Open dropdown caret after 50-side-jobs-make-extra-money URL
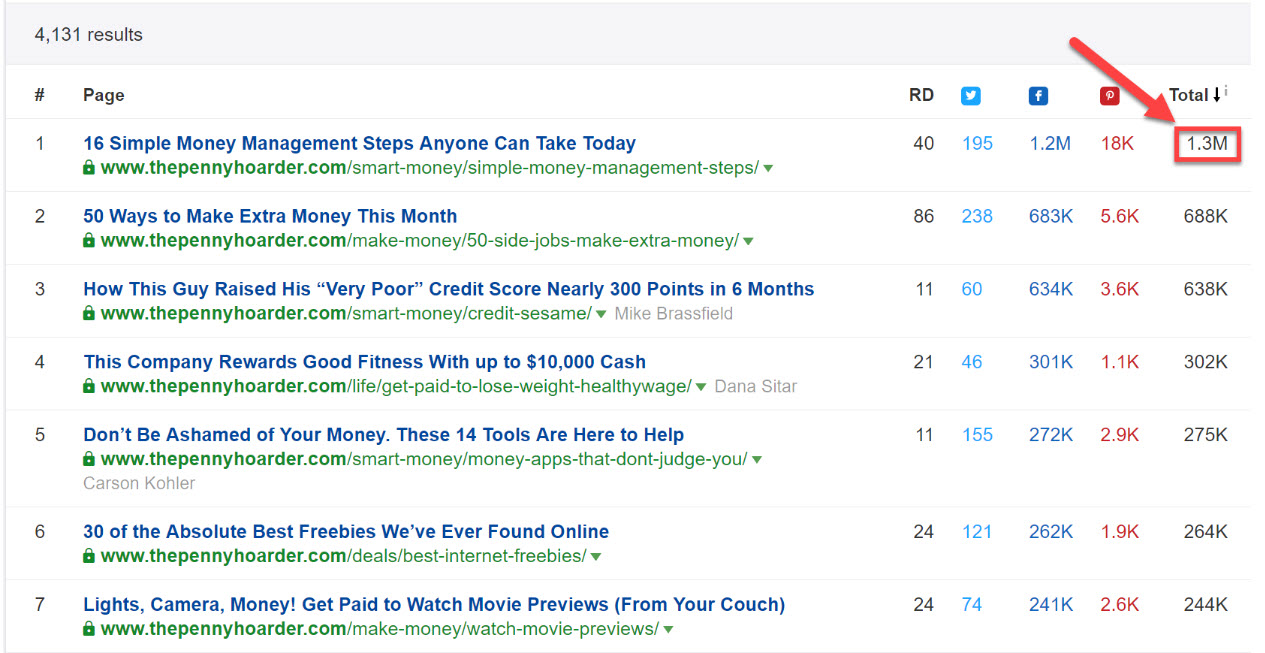1265x653 pixels. coord(748,242)
